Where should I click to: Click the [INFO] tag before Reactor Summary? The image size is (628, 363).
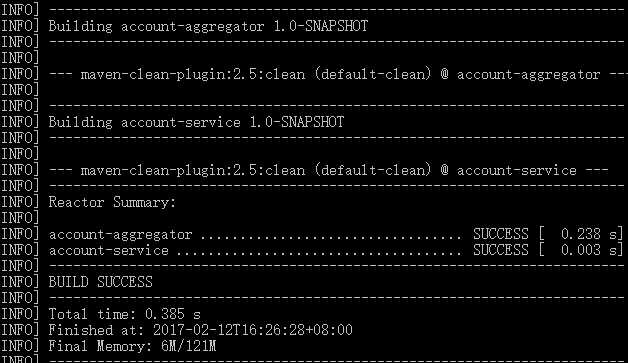[x=20, y=202]
